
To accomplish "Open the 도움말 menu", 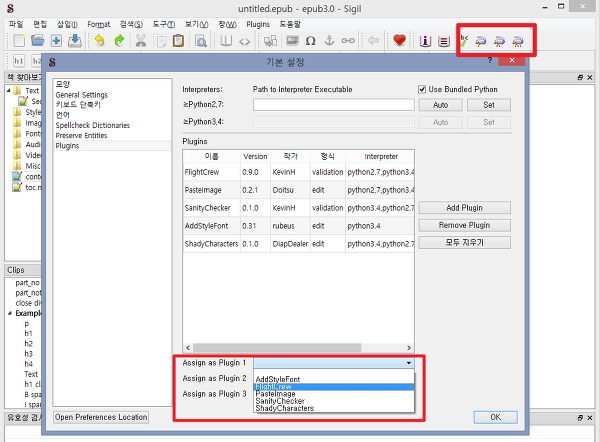I will click(290, 24).
